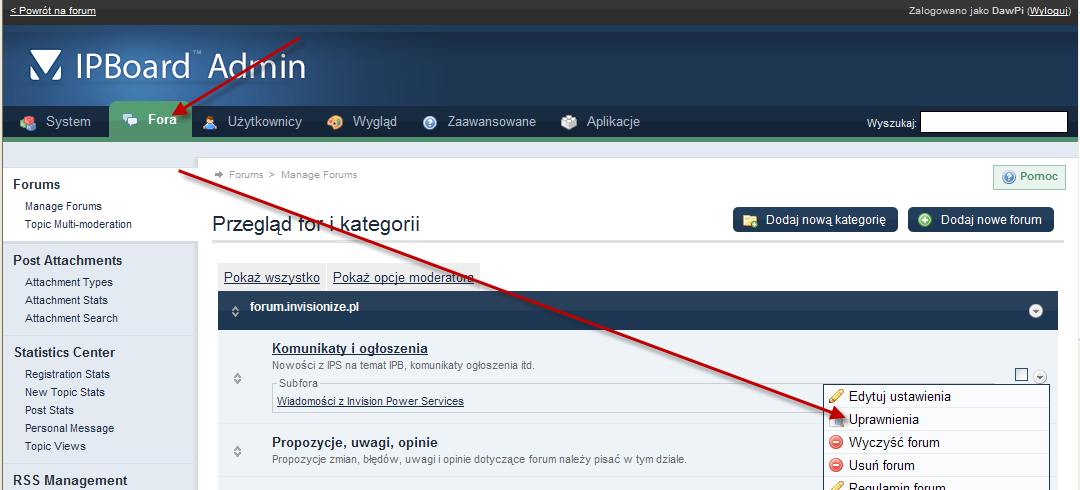
Task: Open the Komunikaty i ogłoszenia forum link
Action: click(350, 349)
